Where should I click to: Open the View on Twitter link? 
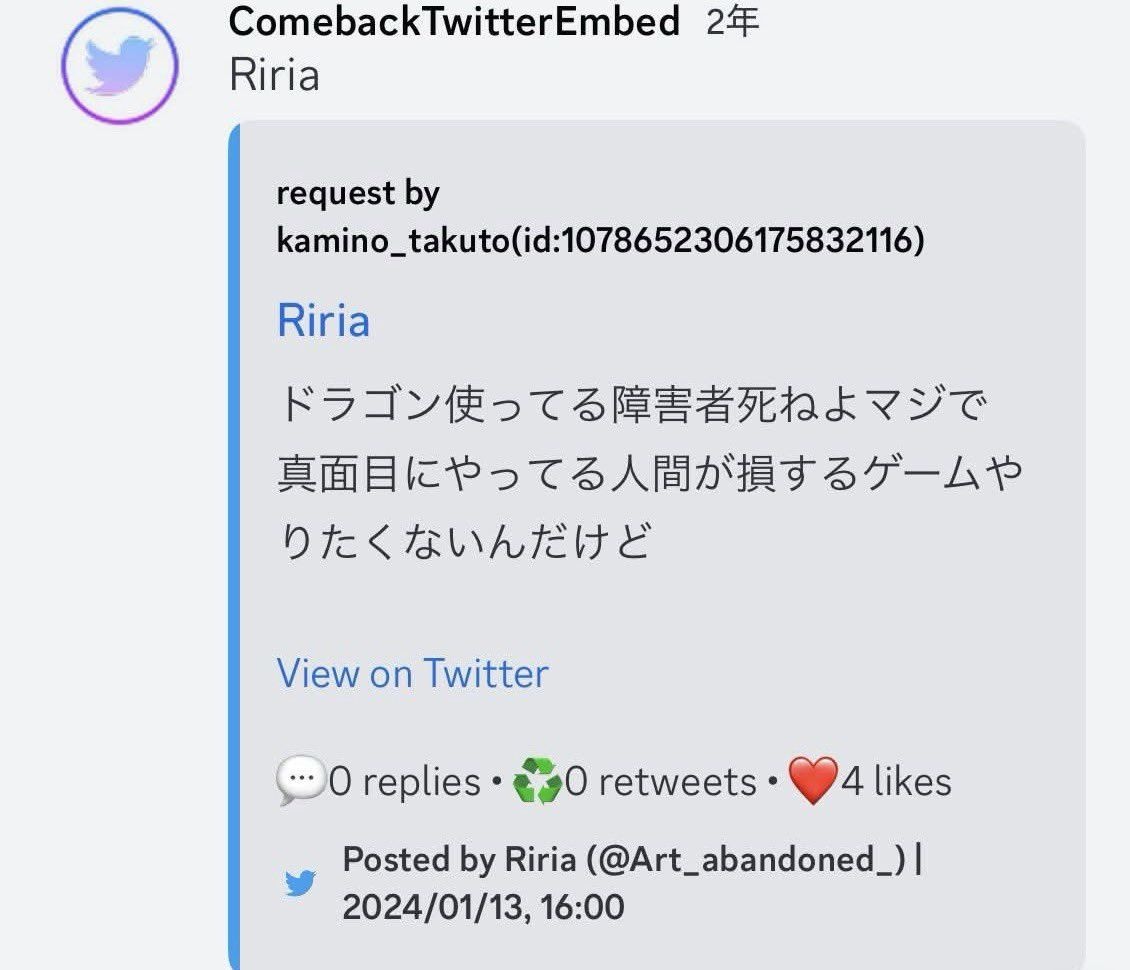412,674
